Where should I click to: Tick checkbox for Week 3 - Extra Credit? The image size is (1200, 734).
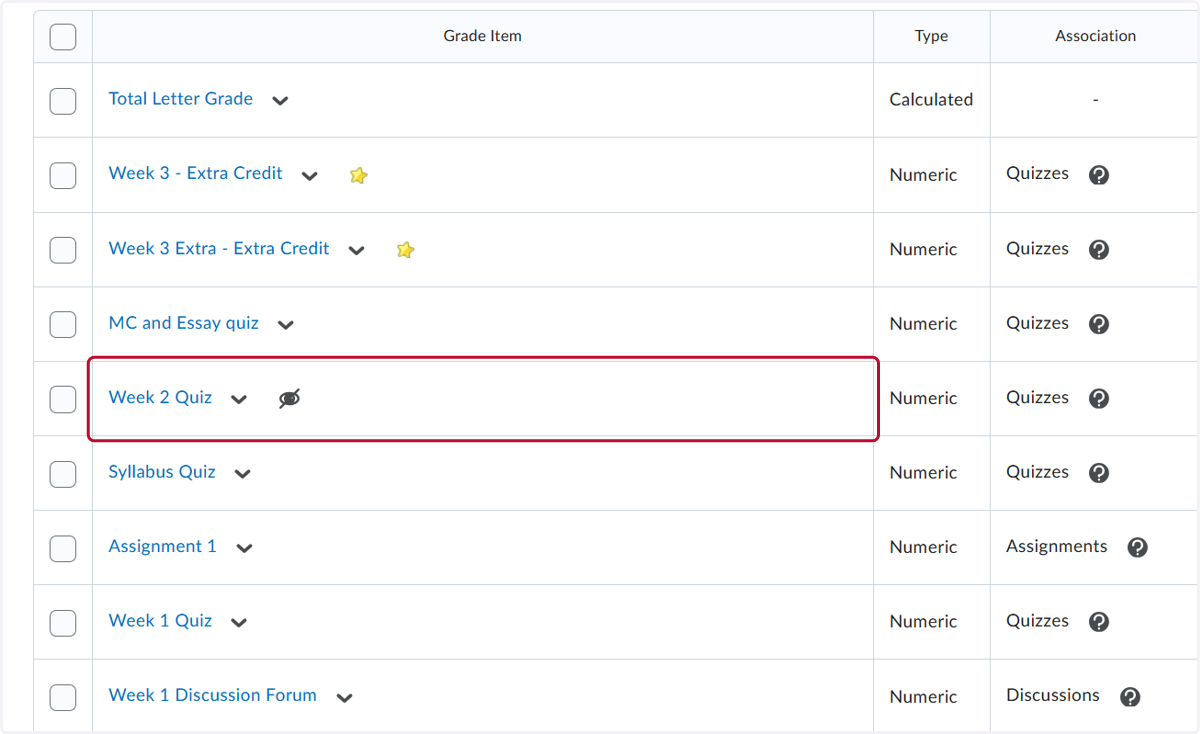click(62, 175)
